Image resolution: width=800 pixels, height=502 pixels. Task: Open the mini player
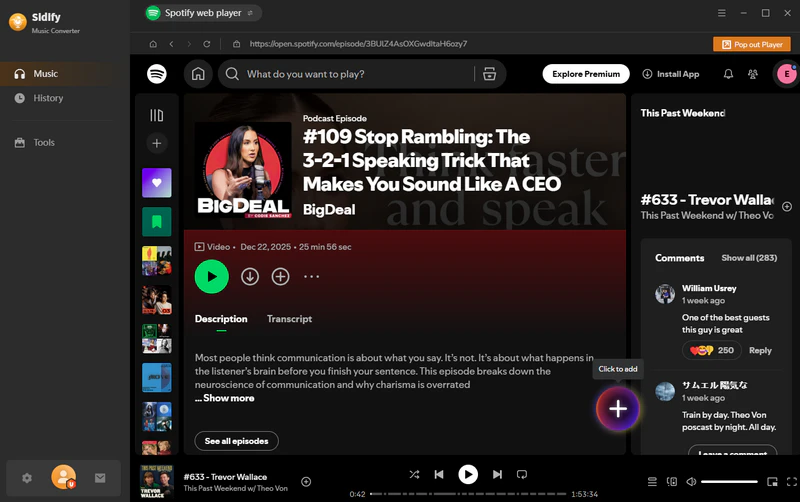pos(772,482)
